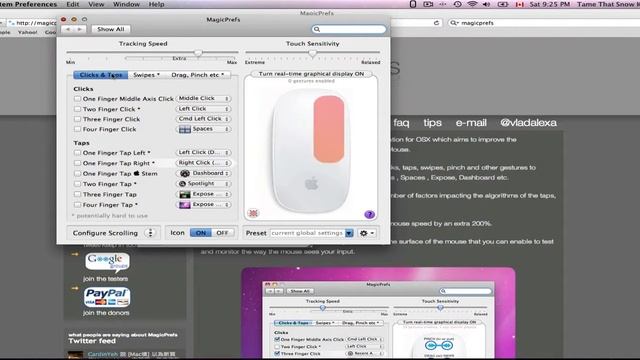The image size is (640, 360).
Task: Open the volume icon in menu bar
Action: point(487,4)
